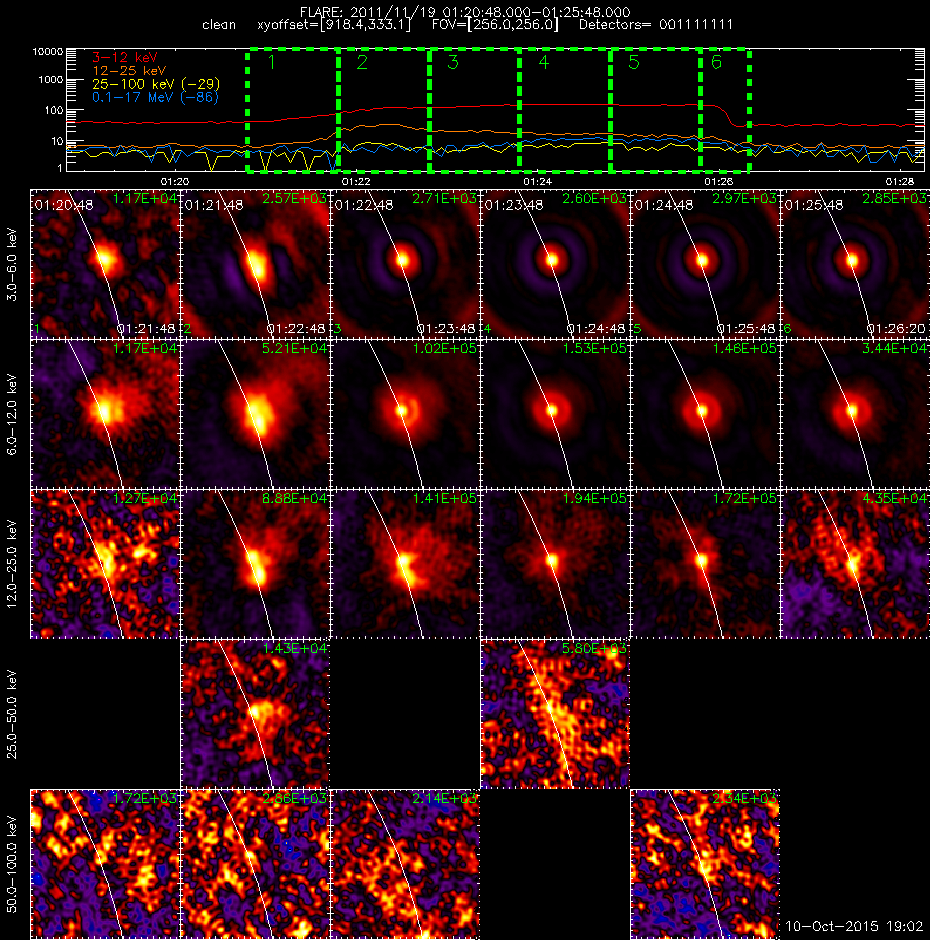The image size is (930, 940).
Task: Click the 6.0-12.0 keV row label
Action: (12, 414)
